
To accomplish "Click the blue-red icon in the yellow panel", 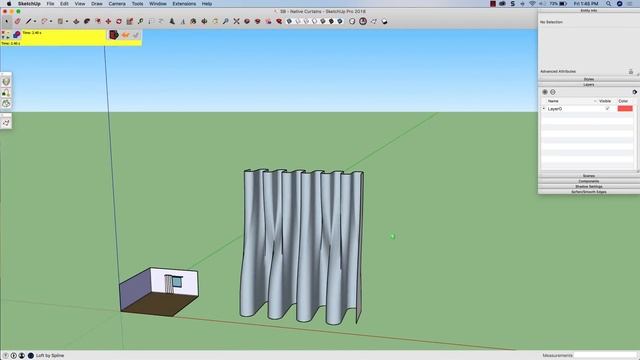I will click(x=17, y=34).
